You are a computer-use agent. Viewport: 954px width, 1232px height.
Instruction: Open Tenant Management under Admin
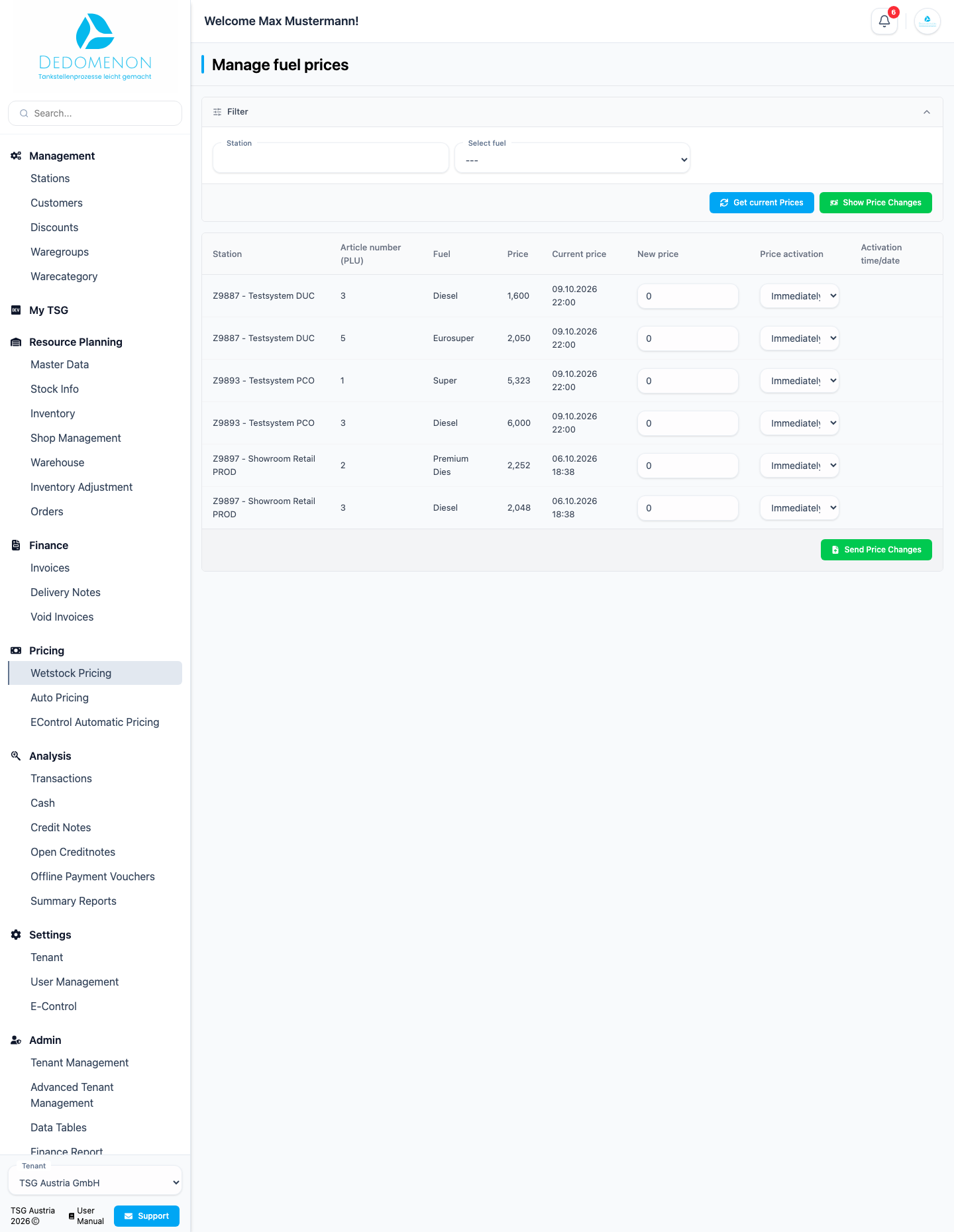79,1062
